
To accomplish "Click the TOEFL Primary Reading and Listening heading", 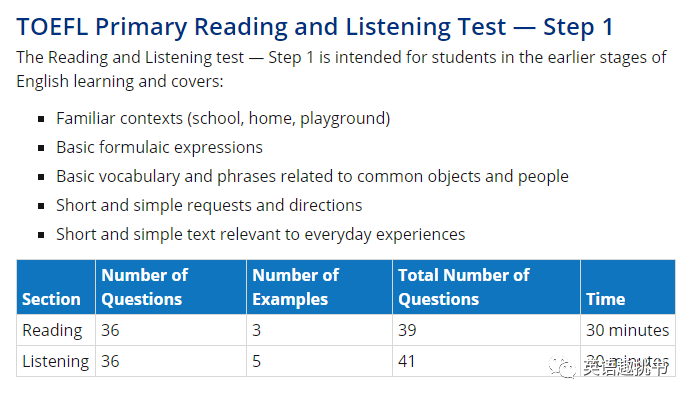I will 315,27.
